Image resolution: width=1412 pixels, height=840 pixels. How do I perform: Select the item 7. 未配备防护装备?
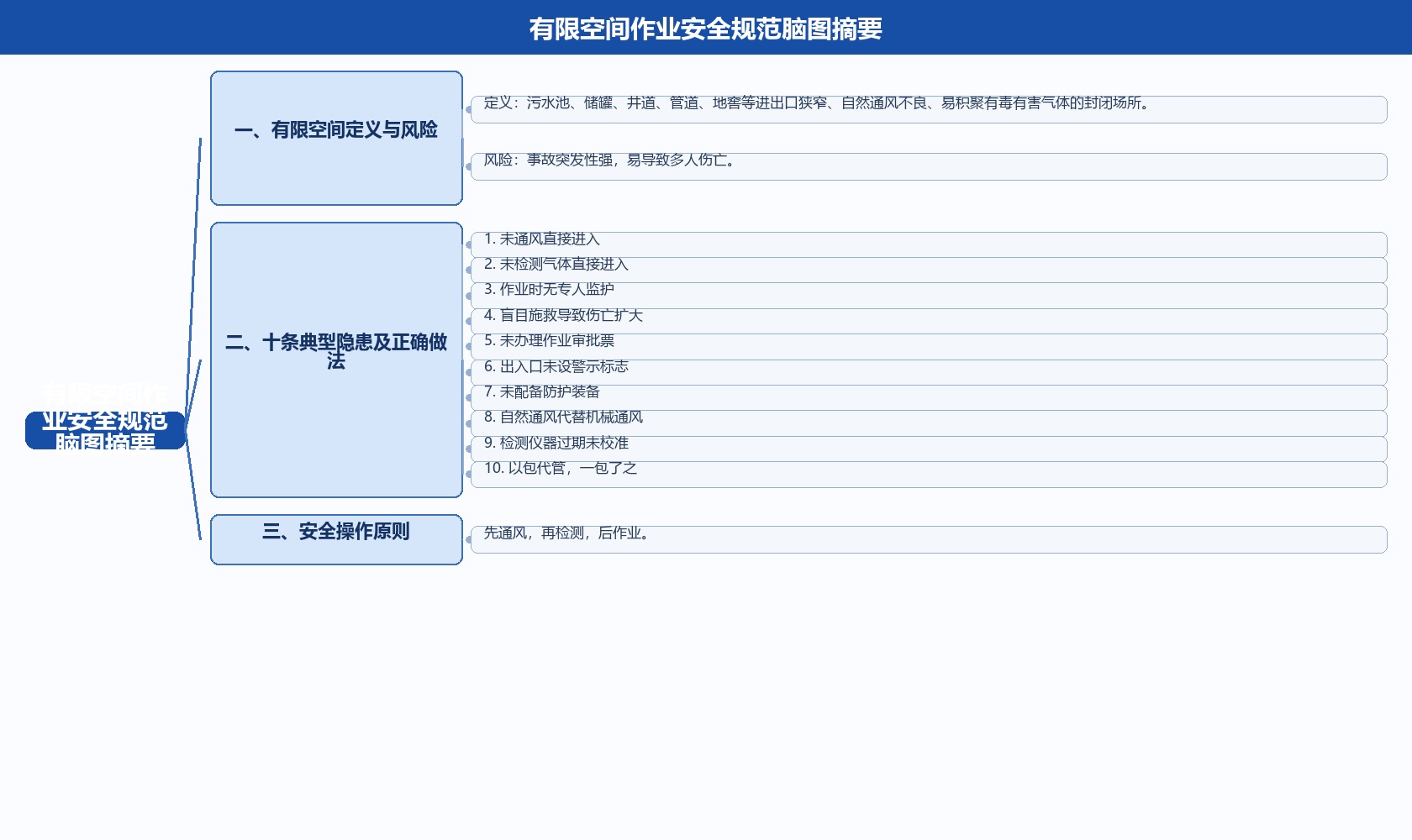[x=929, y=397]
